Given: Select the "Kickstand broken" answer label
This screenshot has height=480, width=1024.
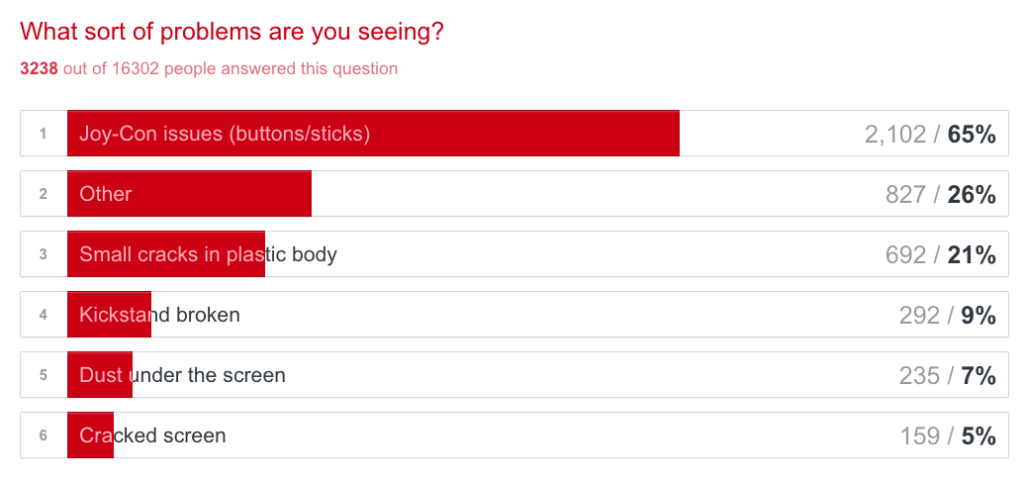Looking at the screenshot, I should pos(160,315).
